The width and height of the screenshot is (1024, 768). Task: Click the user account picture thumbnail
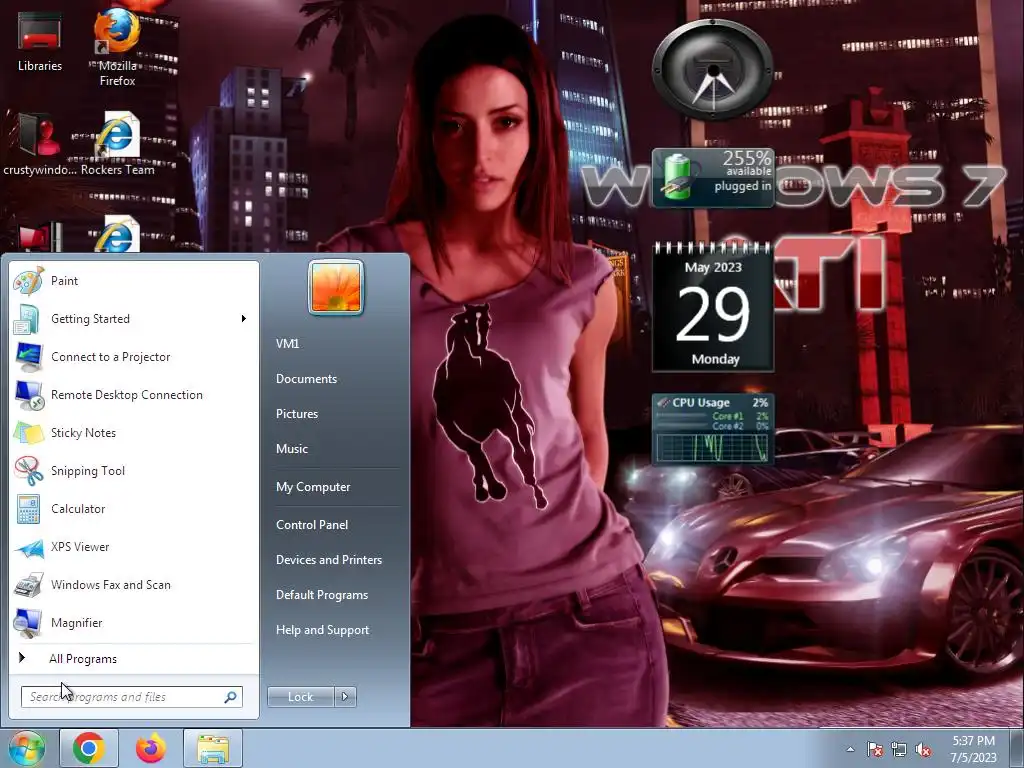336,287
